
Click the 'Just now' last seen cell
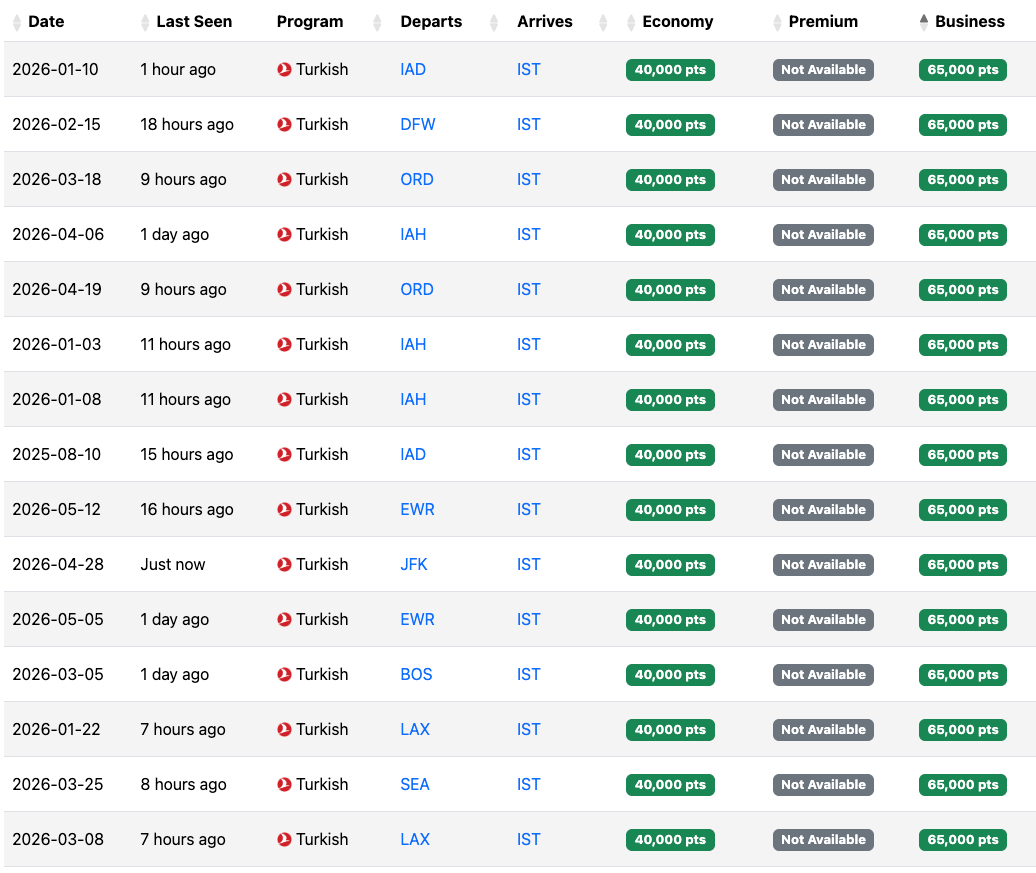click(x=172, y=564)
